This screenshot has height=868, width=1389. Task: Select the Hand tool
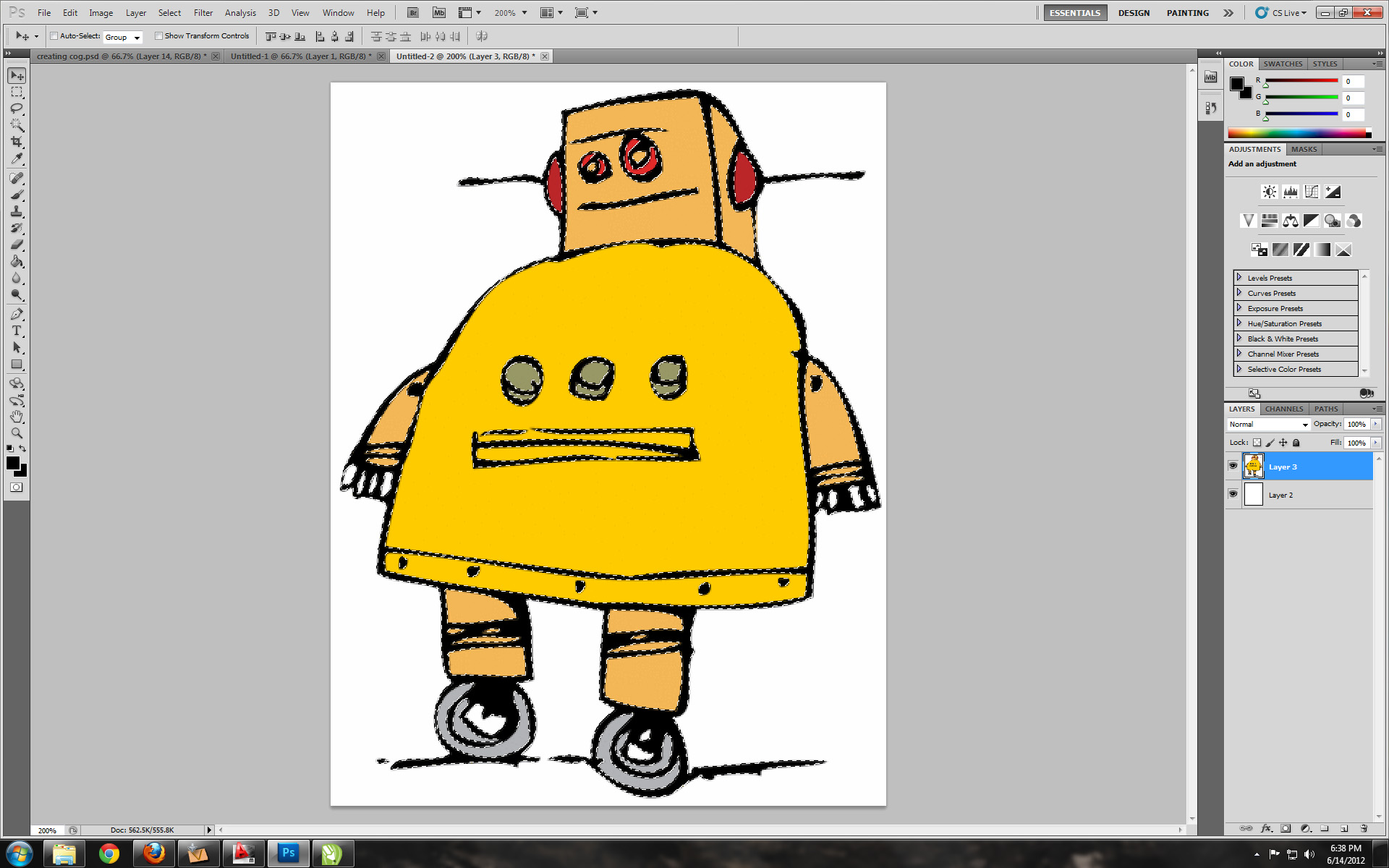tap(17, 417)
